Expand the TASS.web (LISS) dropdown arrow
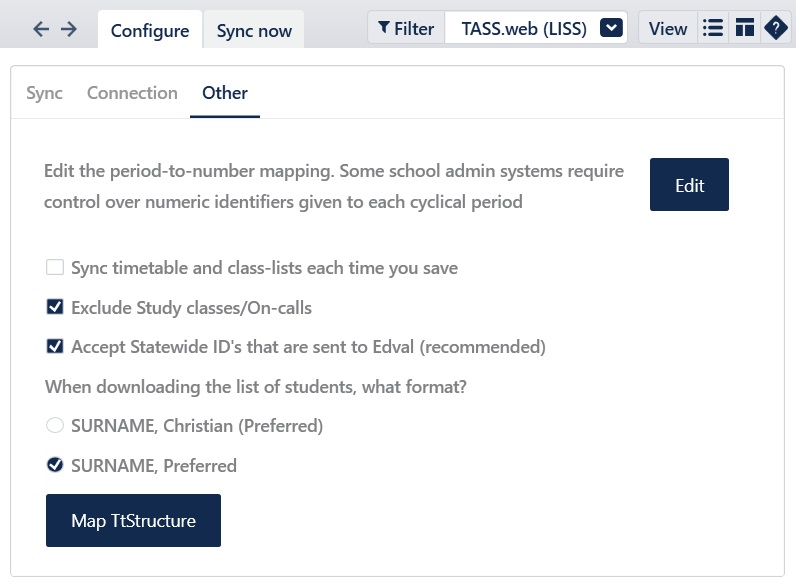The height and width of the screenshot is (584, 796). coord(611,28)
